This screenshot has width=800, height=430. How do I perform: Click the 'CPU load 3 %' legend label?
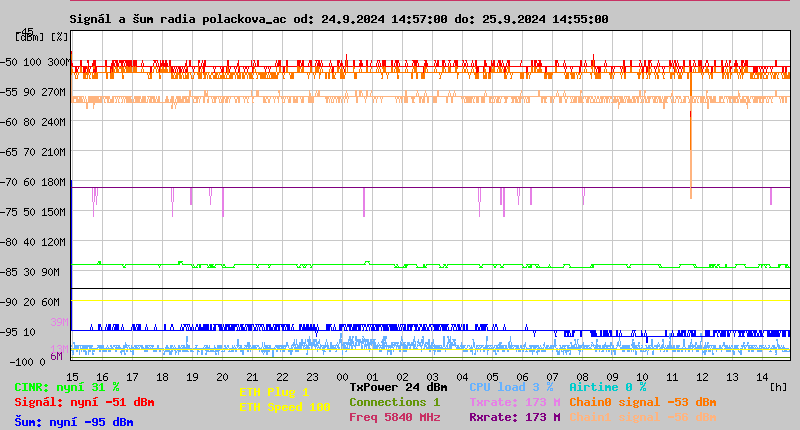click(x=511, y=387)
